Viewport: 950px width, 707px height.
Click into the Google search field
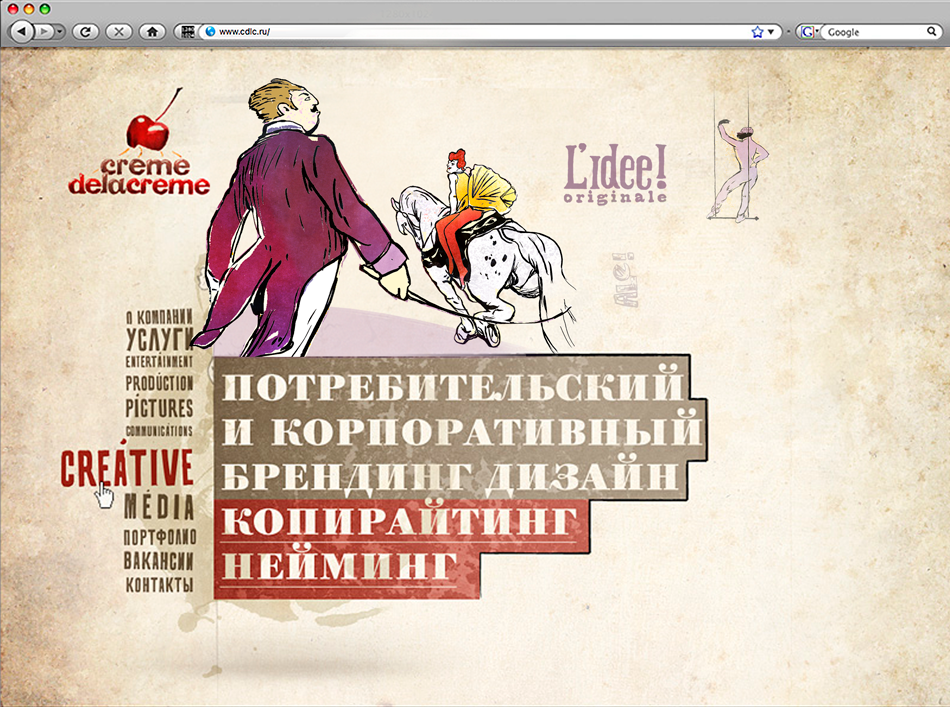pyautogui.click(x=874, y=32)
